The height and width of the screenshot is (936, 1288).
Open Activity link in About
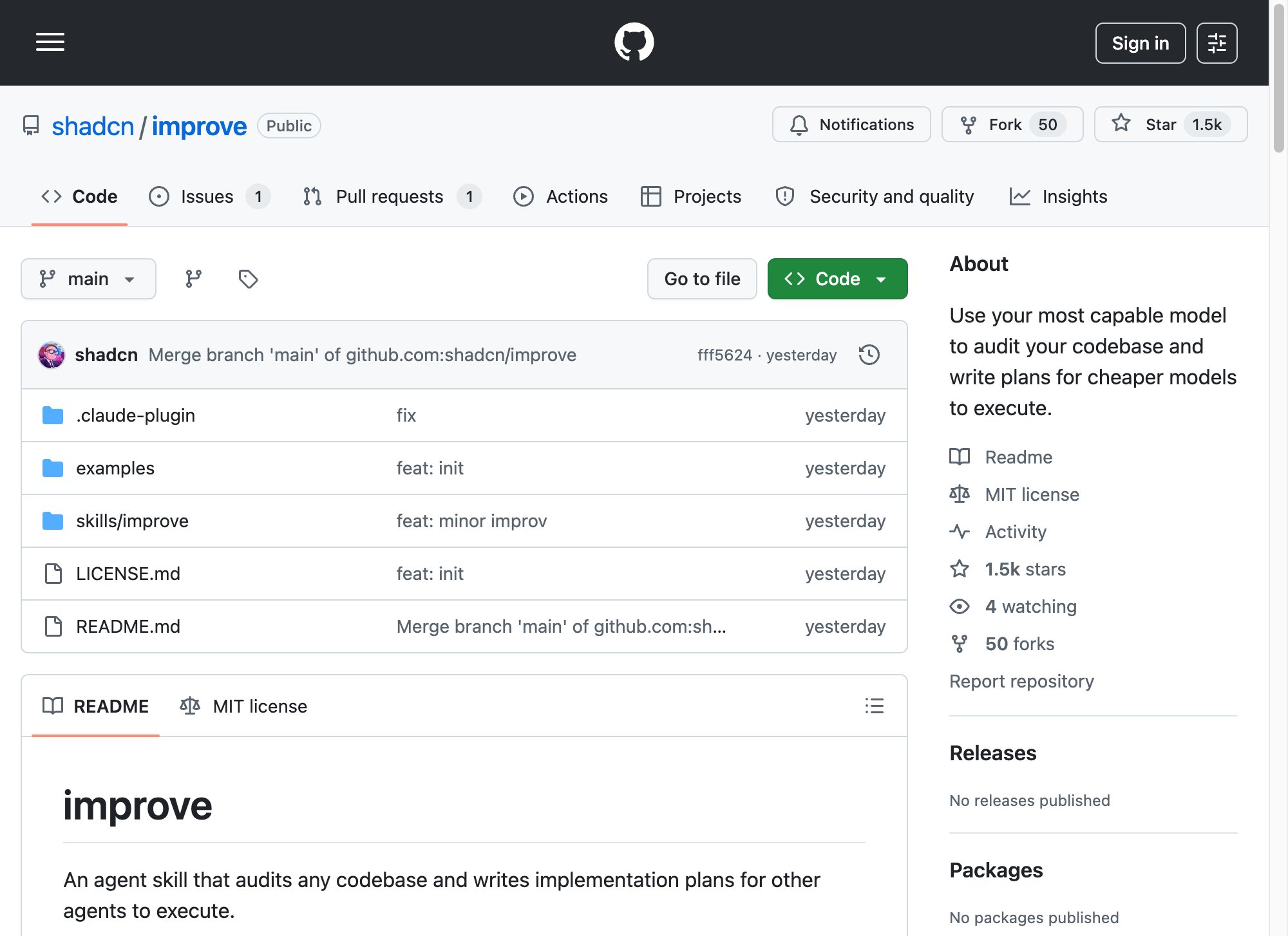click(1016, 532)
